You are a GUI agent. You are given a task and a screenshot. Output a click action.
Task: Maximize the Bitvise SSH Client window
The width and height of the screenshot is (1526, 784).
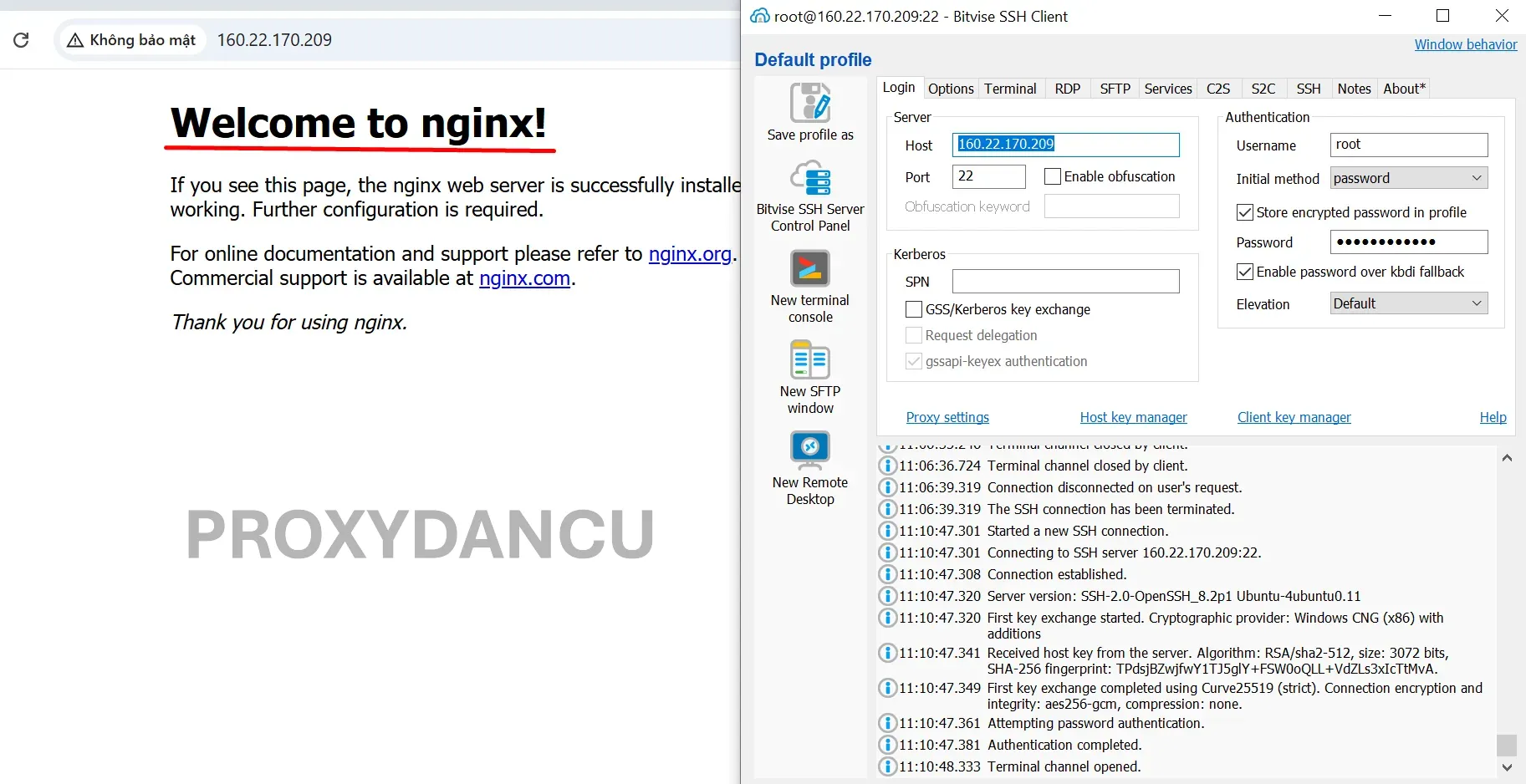(x=1442, y=16)
